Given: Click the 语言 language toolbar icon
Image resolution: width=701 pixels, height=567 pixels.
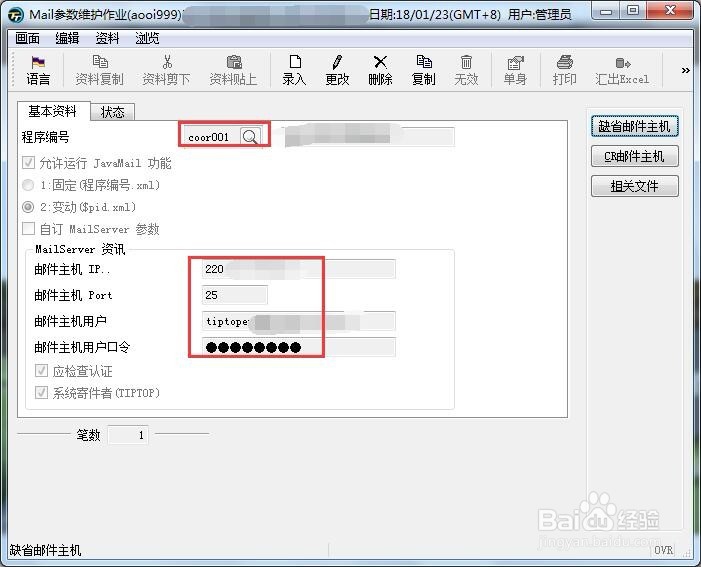Looking at the screenshot, I should click(38, 70).
